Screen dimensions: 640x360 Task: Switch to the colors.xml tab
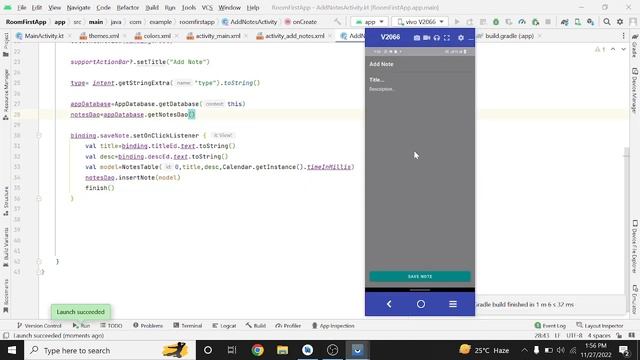pyautogui.click(x=157, y=36)
